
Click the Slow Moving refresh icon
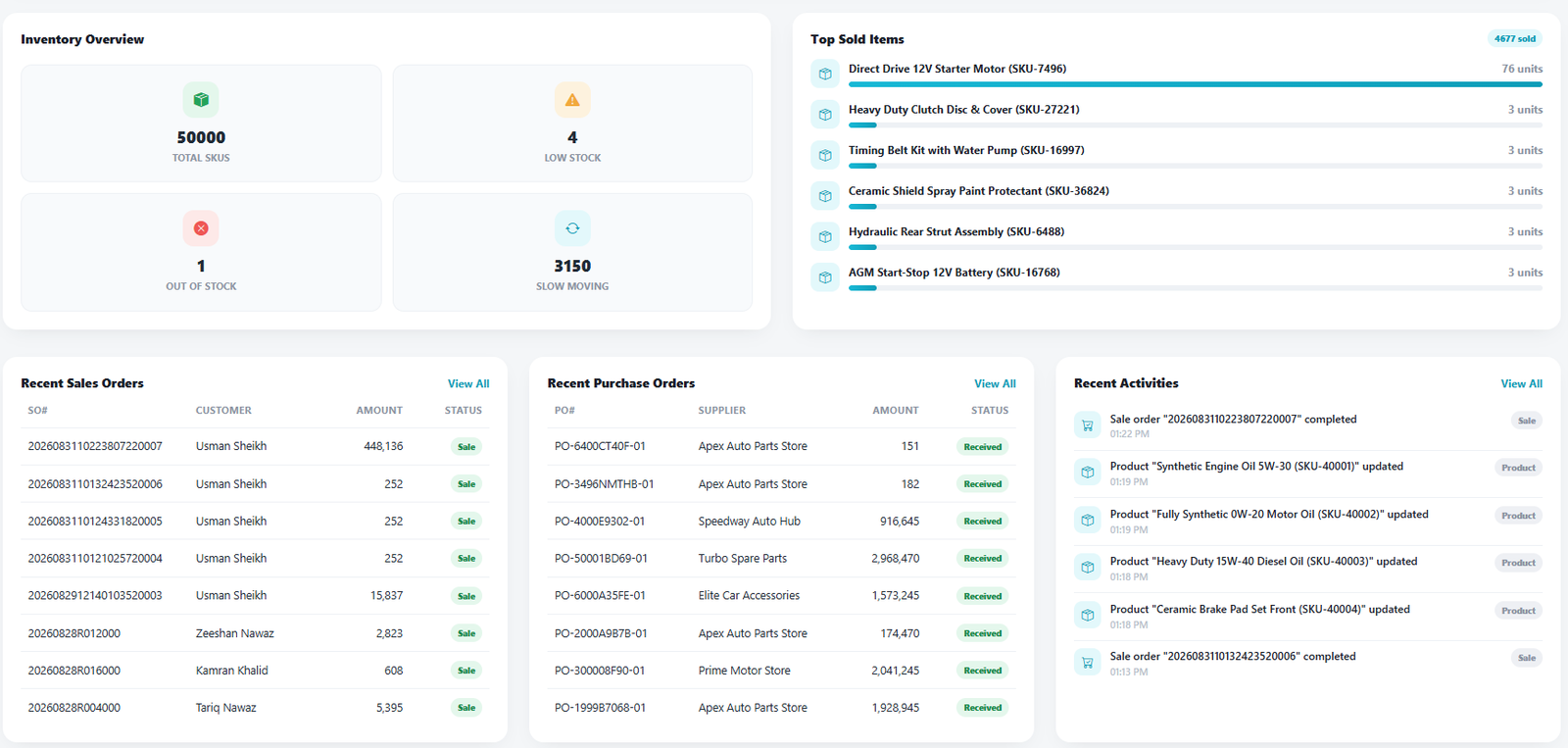[572, 228]
